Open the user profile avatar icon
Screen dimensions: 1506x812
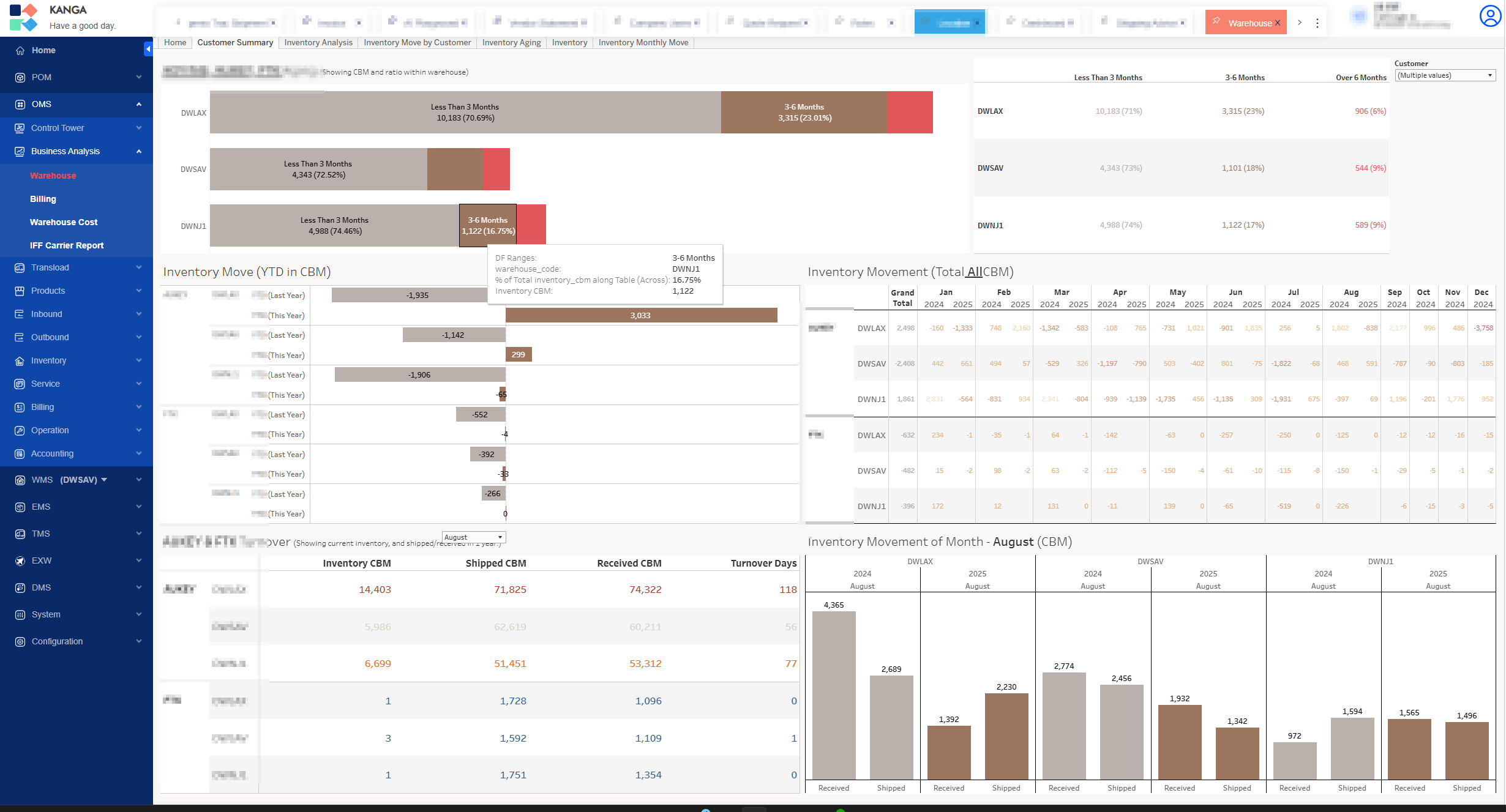(x=1489, y=17)
